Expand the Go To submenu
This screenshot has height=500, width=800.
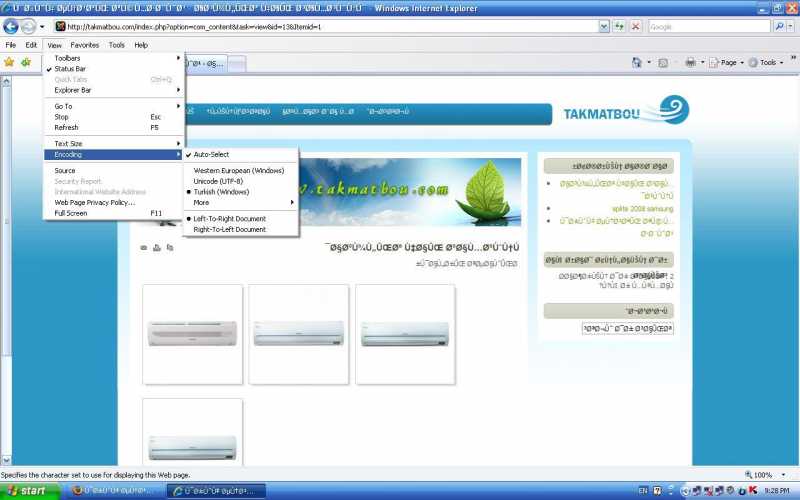click(x=113, y=106)
